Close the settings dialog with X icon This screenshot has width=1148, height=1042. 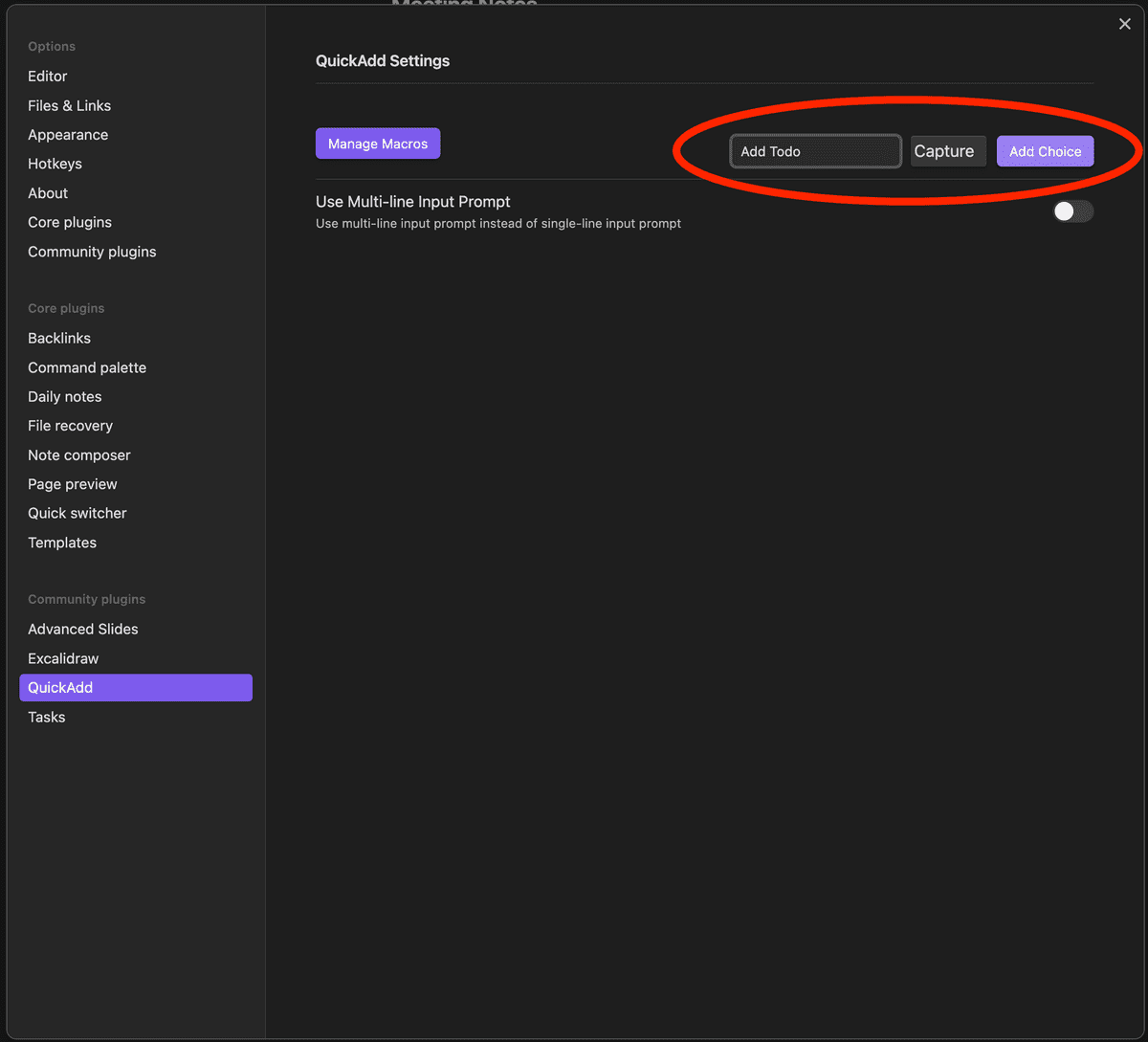(1125, 24)
